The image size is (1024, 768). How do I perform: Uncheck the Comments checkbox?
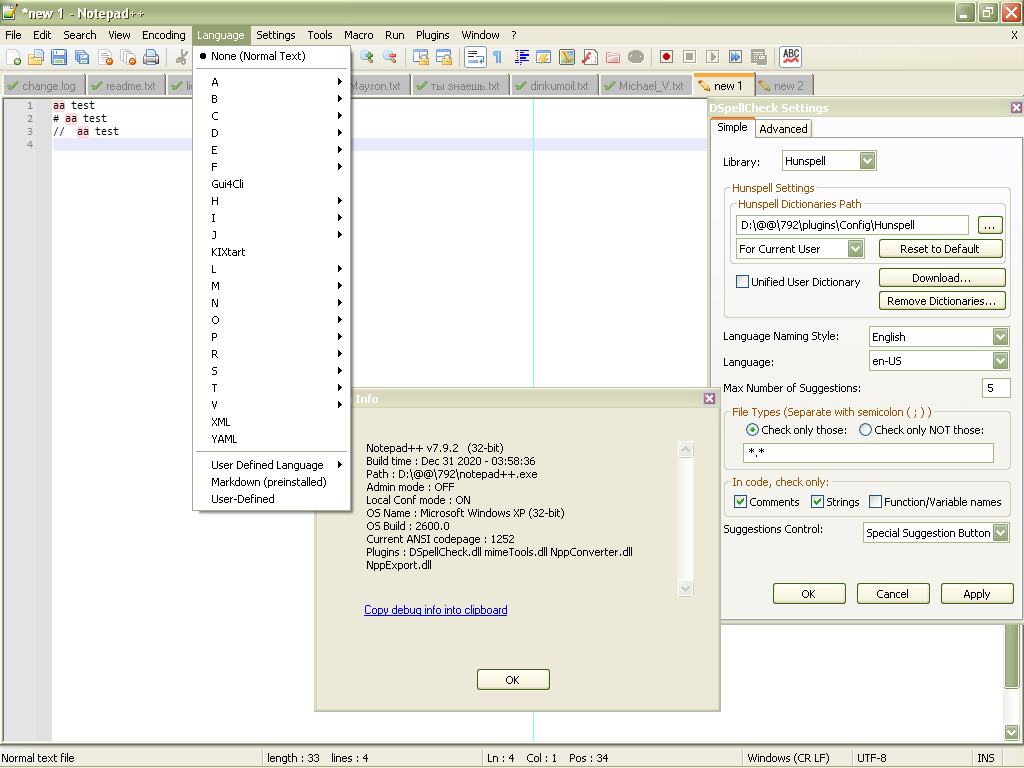click(x=741, y=502)
